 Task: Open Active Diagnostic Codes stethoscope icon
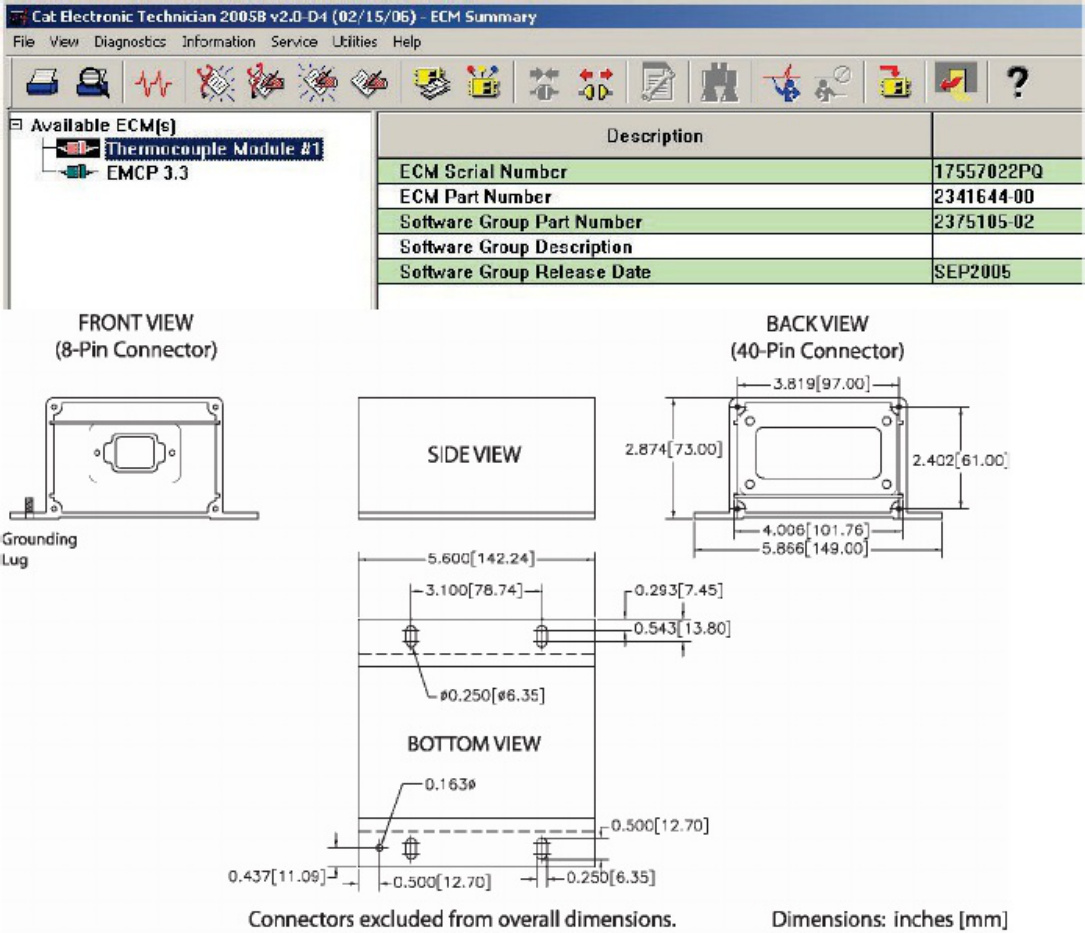[215, 83]
